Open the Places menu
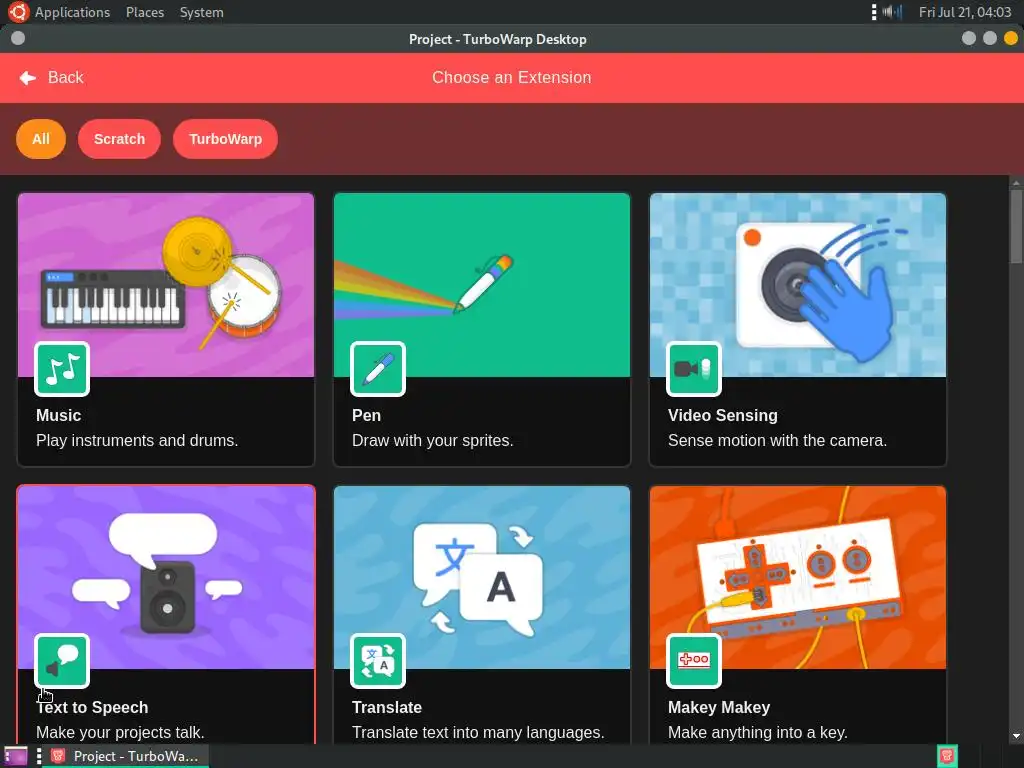This screenshot has width=1024, height=768. (x=145, y=12)
